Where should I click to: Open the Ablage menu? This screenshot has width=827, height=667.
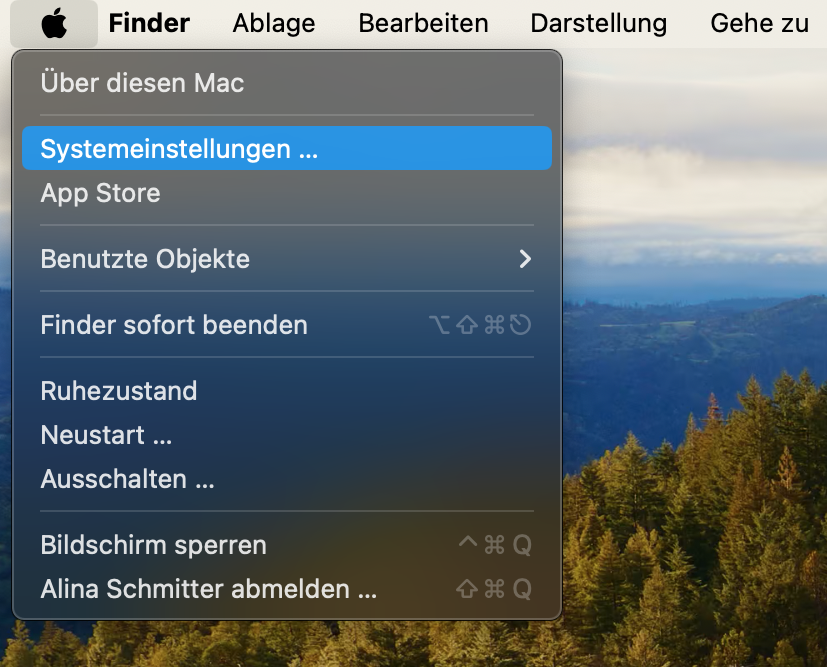click(x=274, y=23)
